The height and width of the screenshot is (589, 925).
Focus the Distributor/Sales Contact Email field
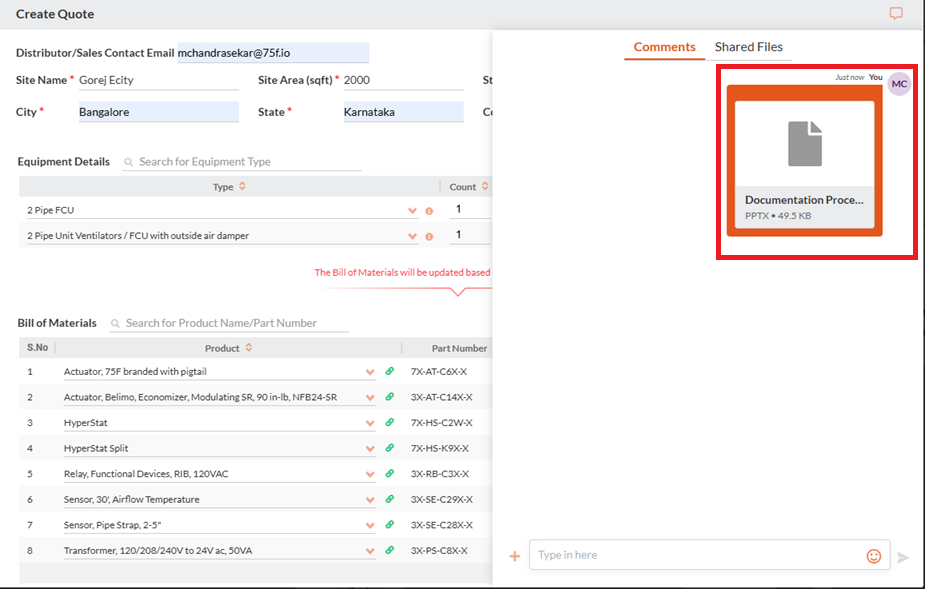tap(273, 53)
